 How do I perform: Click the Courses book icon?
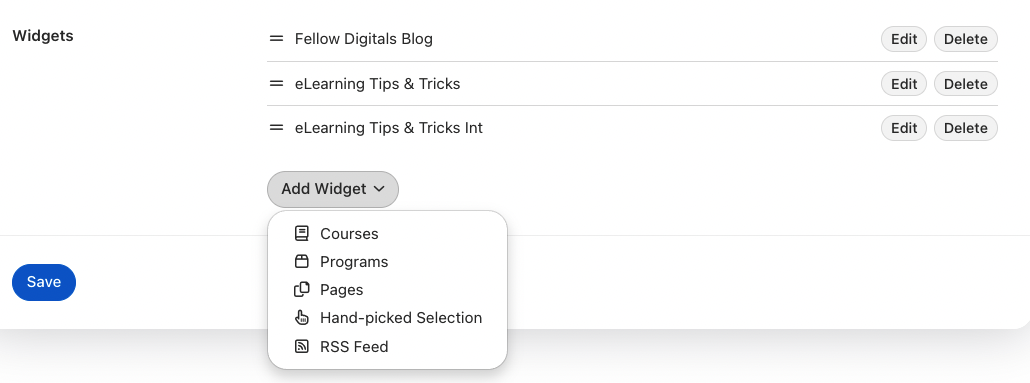(302, 233)
